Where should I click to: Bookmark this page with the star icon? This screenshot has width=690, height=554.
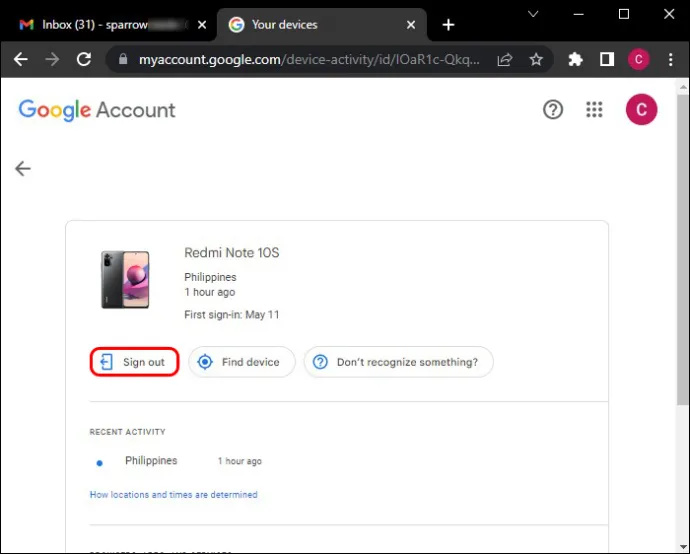point(536,59)
